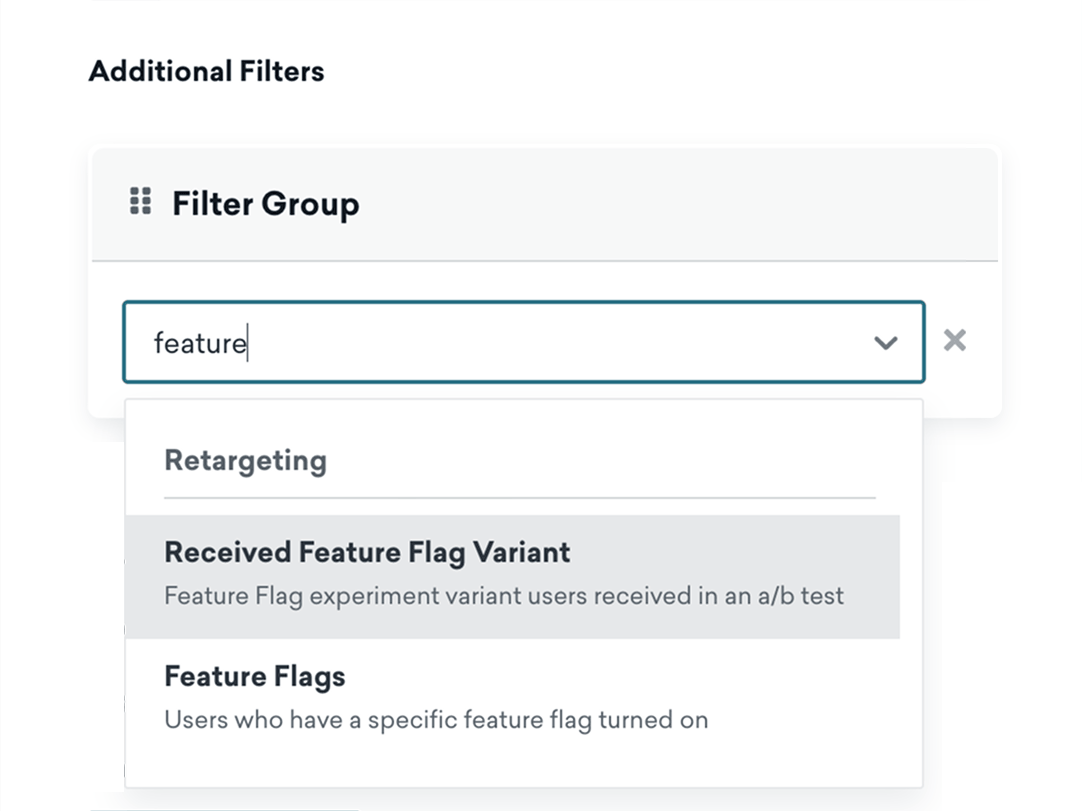The image size is (1082, 811).
Task: Remove the filter with the X icon
Action: pos(955,341)
